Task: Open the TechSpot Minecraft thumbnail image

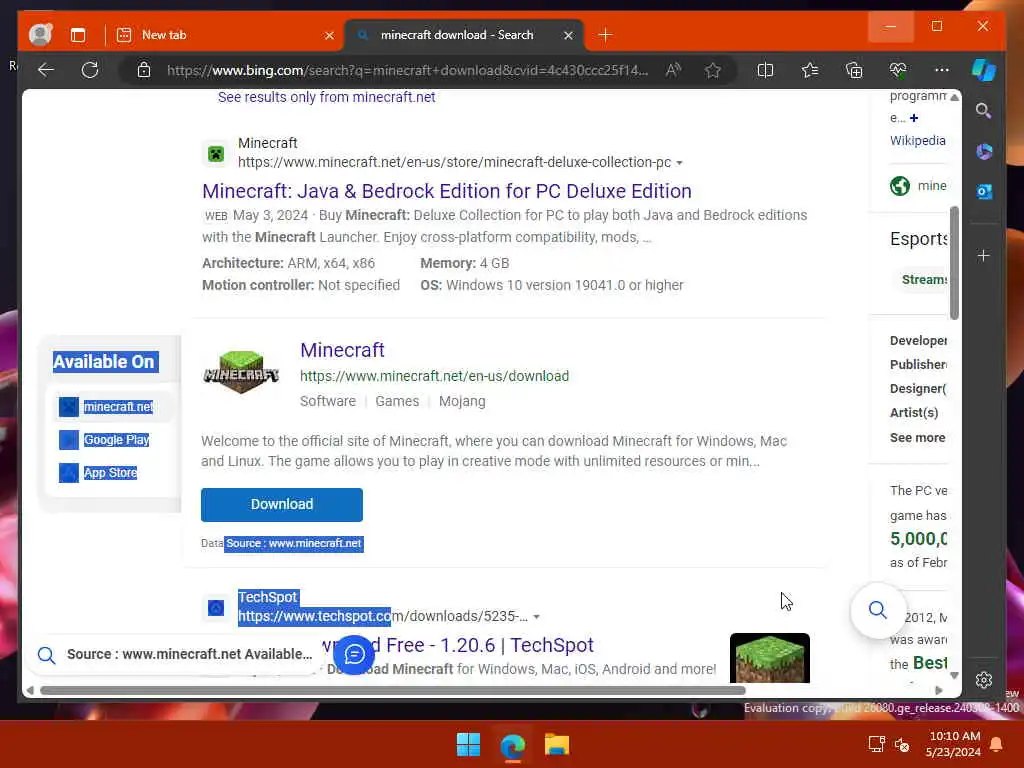Action: [x=769, y=658]
